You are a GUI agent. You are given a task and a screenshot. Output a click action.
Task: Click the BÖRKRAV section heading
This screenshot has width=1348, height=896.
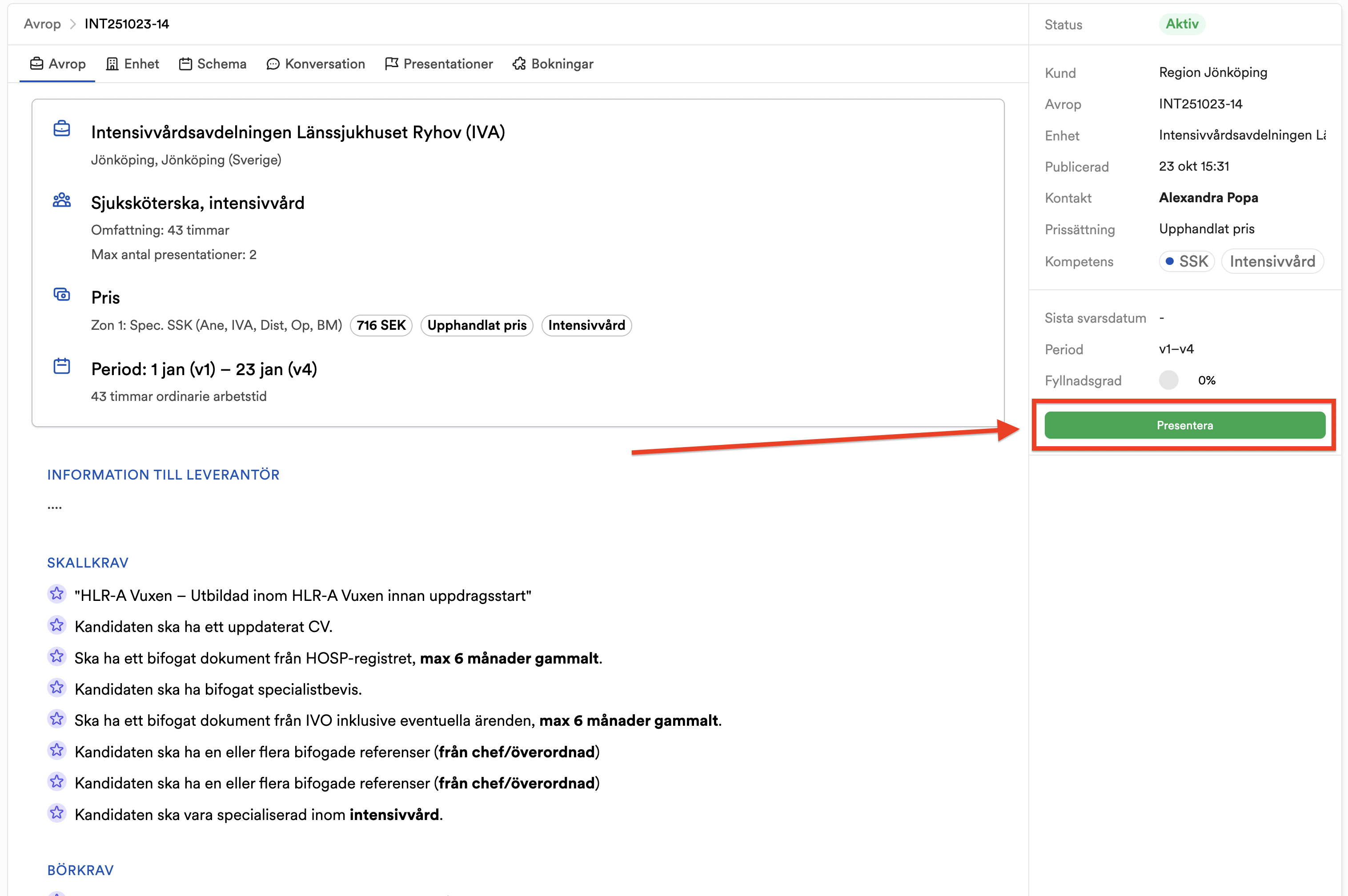point(80,870)
